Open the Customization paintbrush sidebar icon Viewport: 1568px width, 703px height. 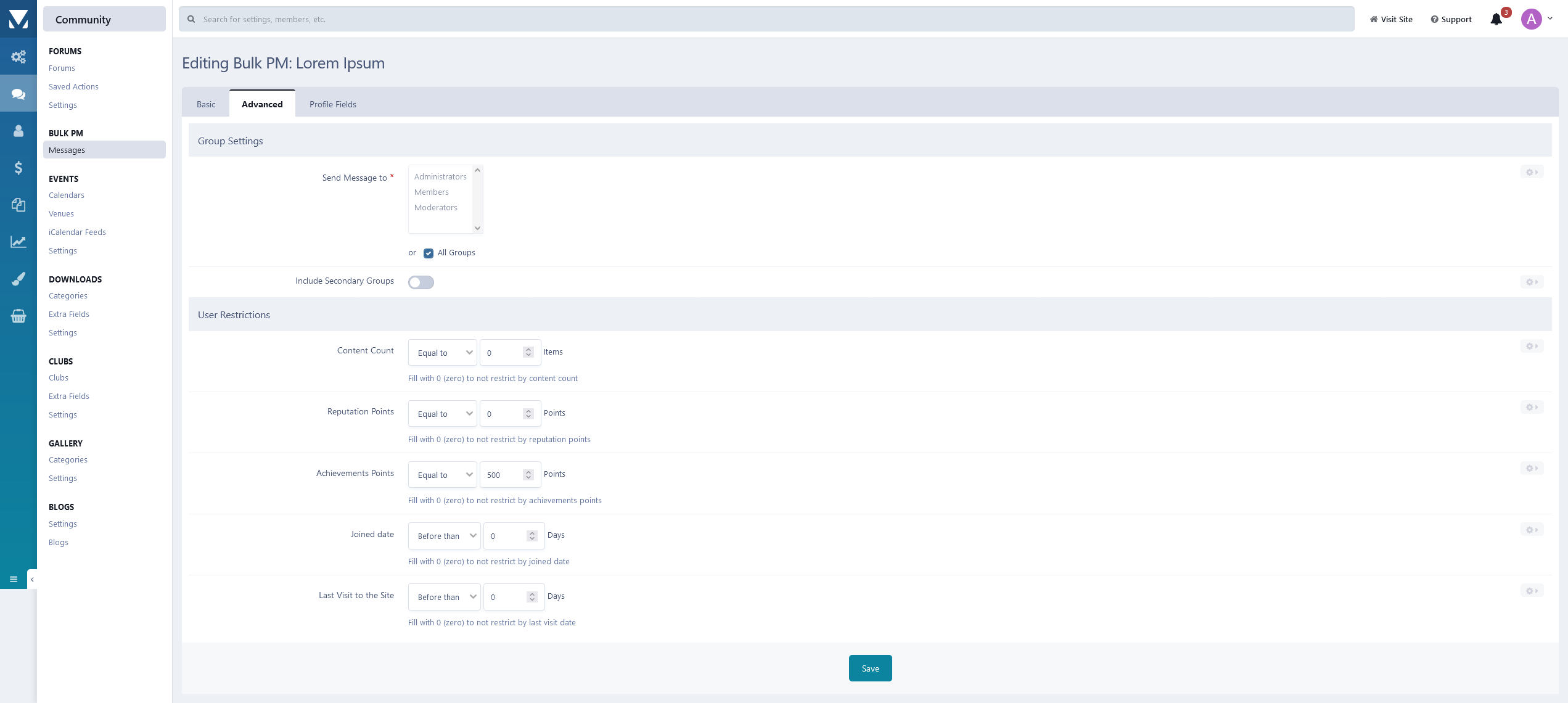(18, 279)
